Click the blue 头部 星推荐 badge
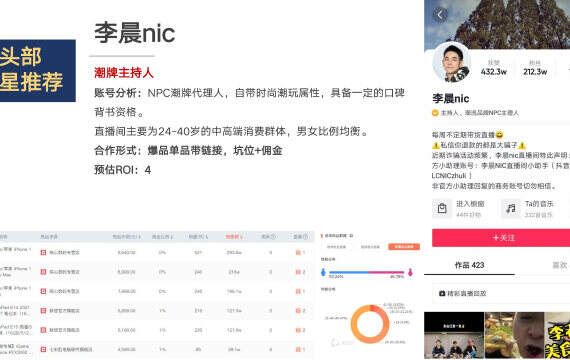The image size is (570, 360). tap(38, 71)
